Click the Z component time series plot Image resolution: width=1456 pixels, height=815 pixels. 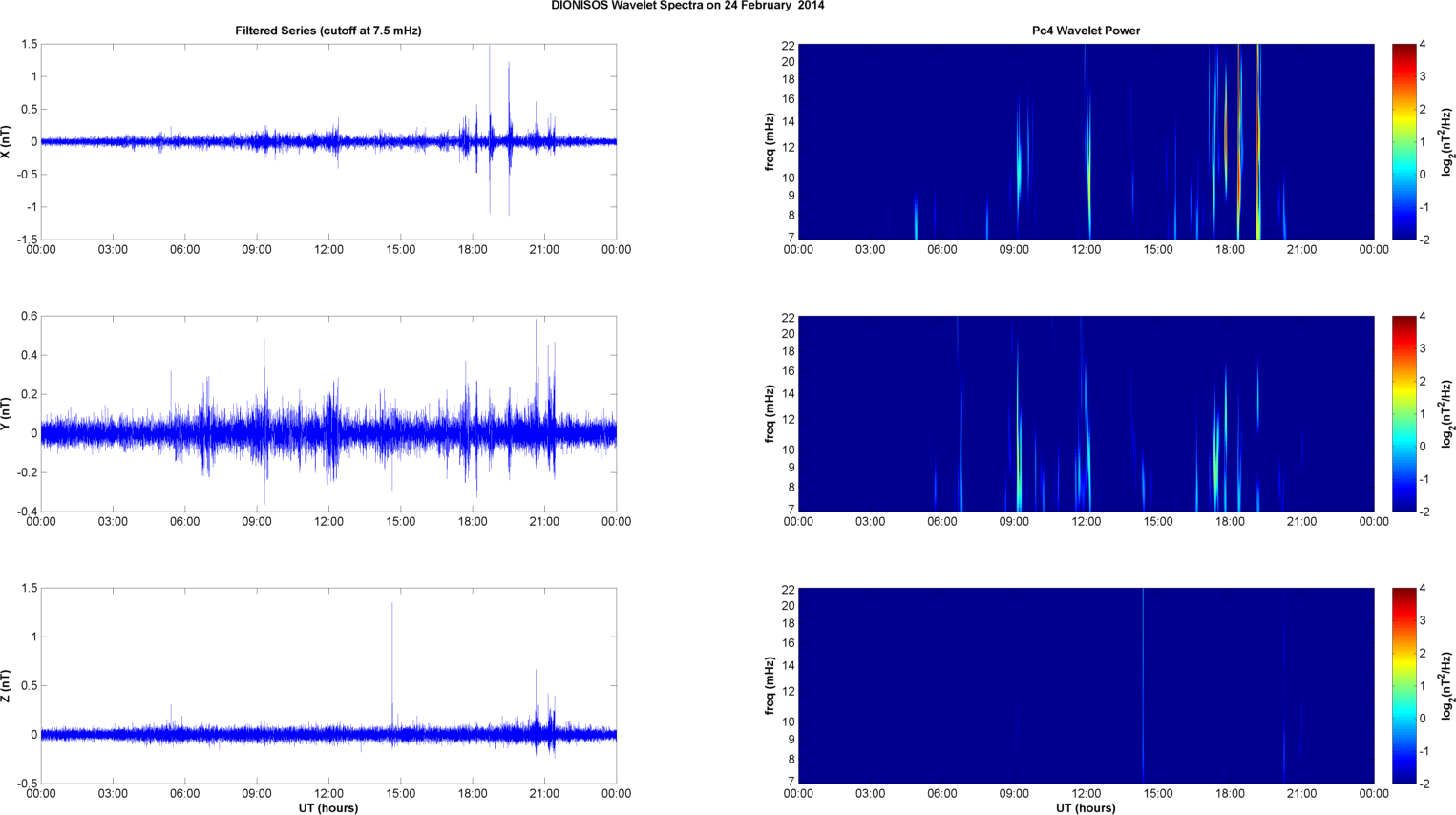[328, 685]
